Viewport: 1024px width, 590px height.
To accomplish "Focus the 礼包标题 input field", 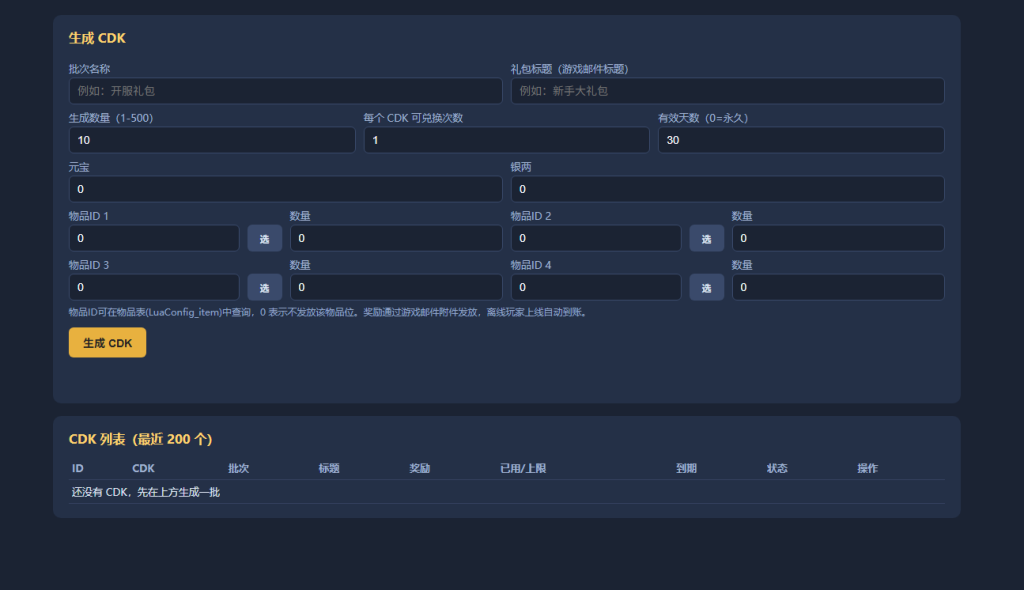I will pos(728,91).
